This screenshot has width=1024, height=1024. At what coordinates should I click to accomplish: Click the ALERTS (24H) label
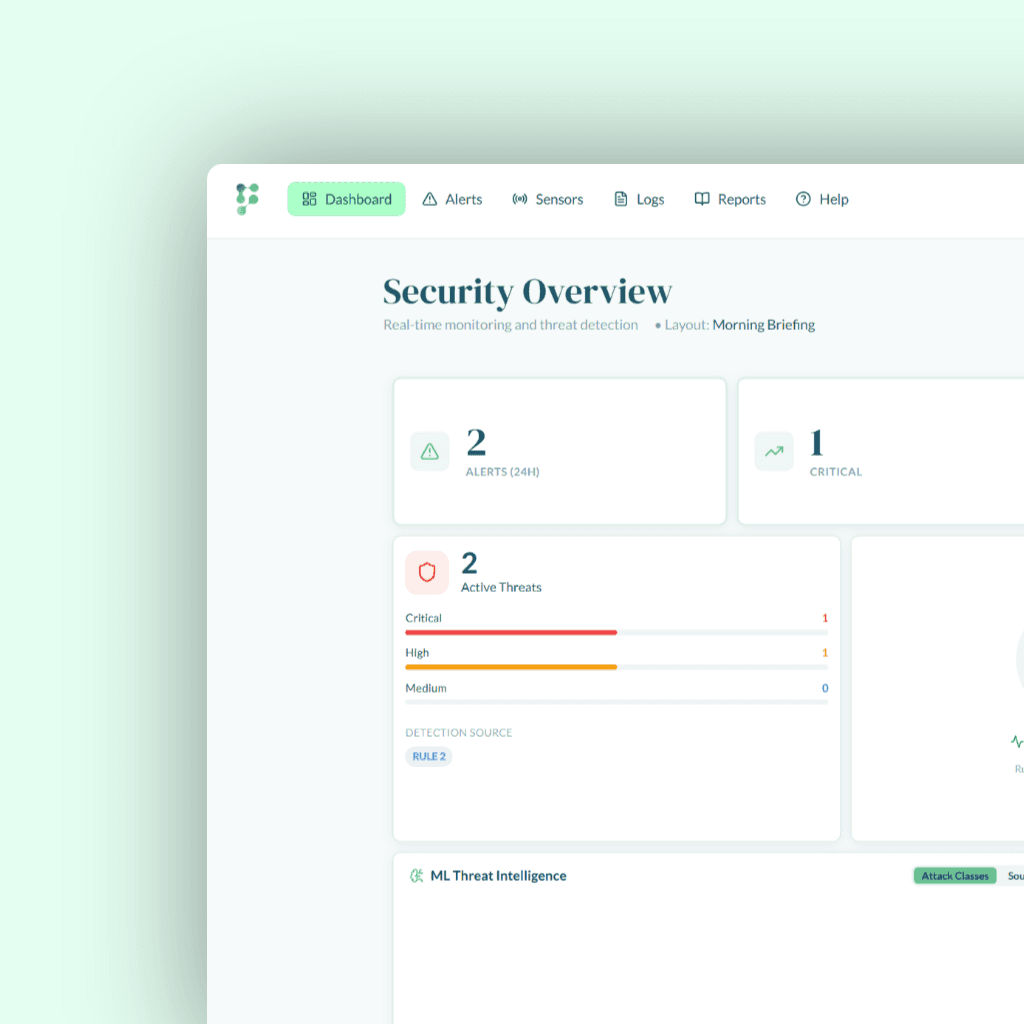point(502,472)
